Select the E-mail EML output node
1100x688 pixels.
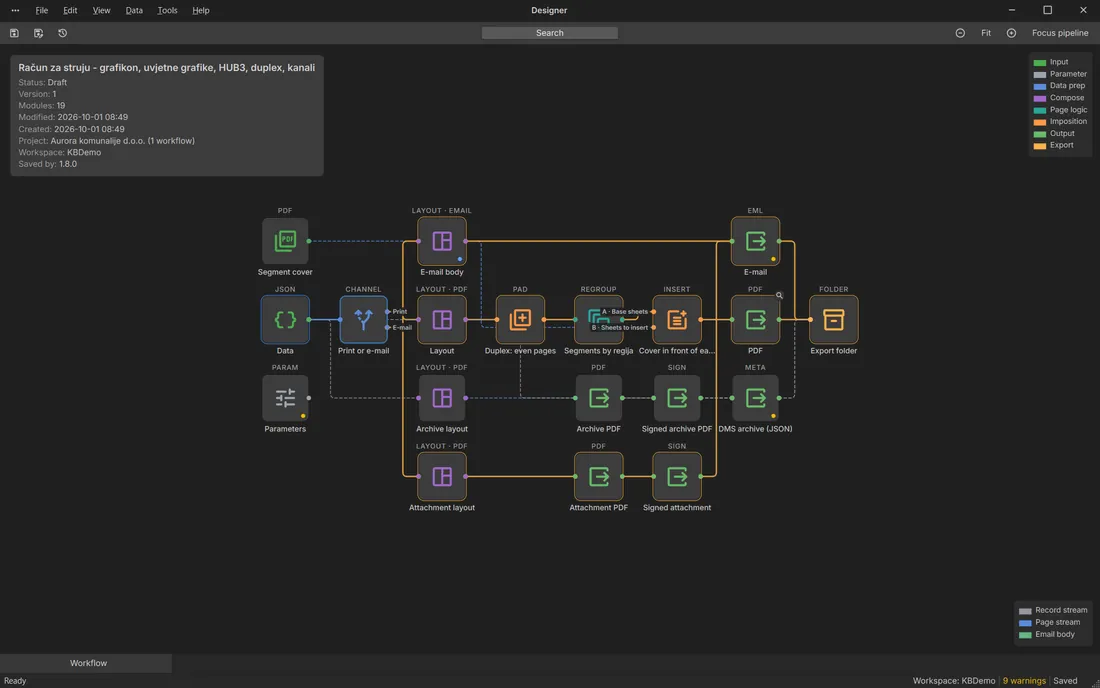pyautogui.click(x=756, y=241)
